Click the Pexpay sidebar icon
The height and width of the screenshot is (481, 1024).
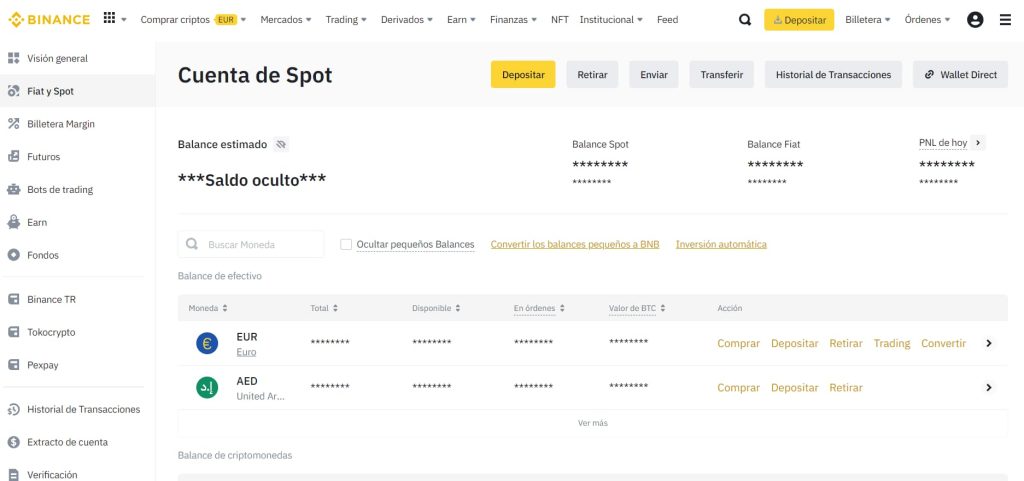click(14, 365)
